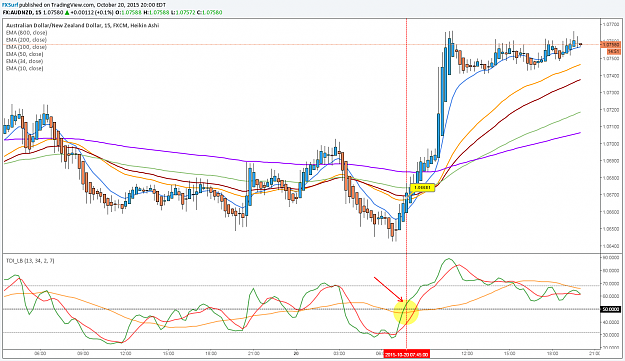The width and height of the screenshot is (625, 361).
Task: Click the 1.06400 price axis label
Action: 612,246
